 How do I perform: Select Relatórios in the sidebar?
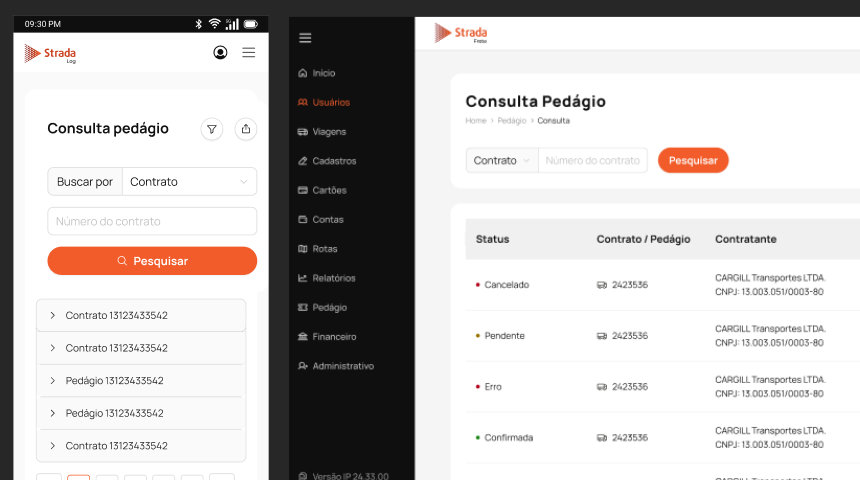point(333,278)
